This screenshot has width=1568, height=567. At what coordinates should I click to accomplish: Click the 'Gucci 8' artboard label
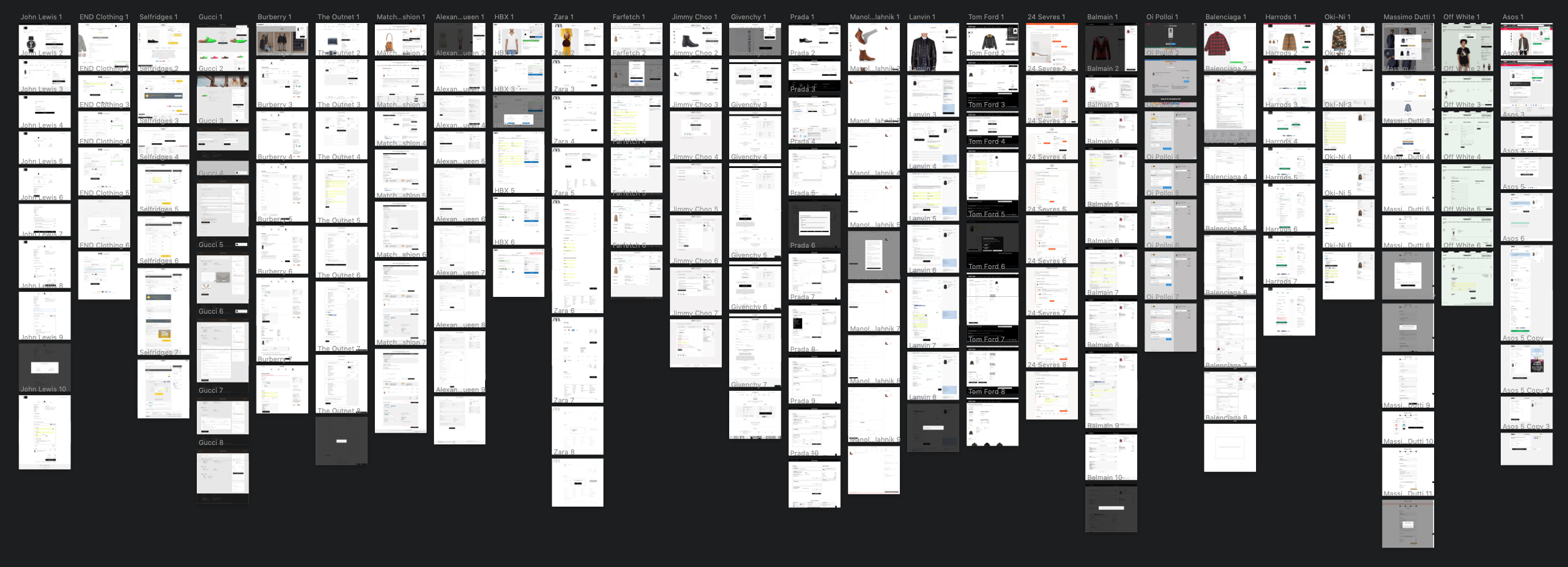click(x=210, y=443)
